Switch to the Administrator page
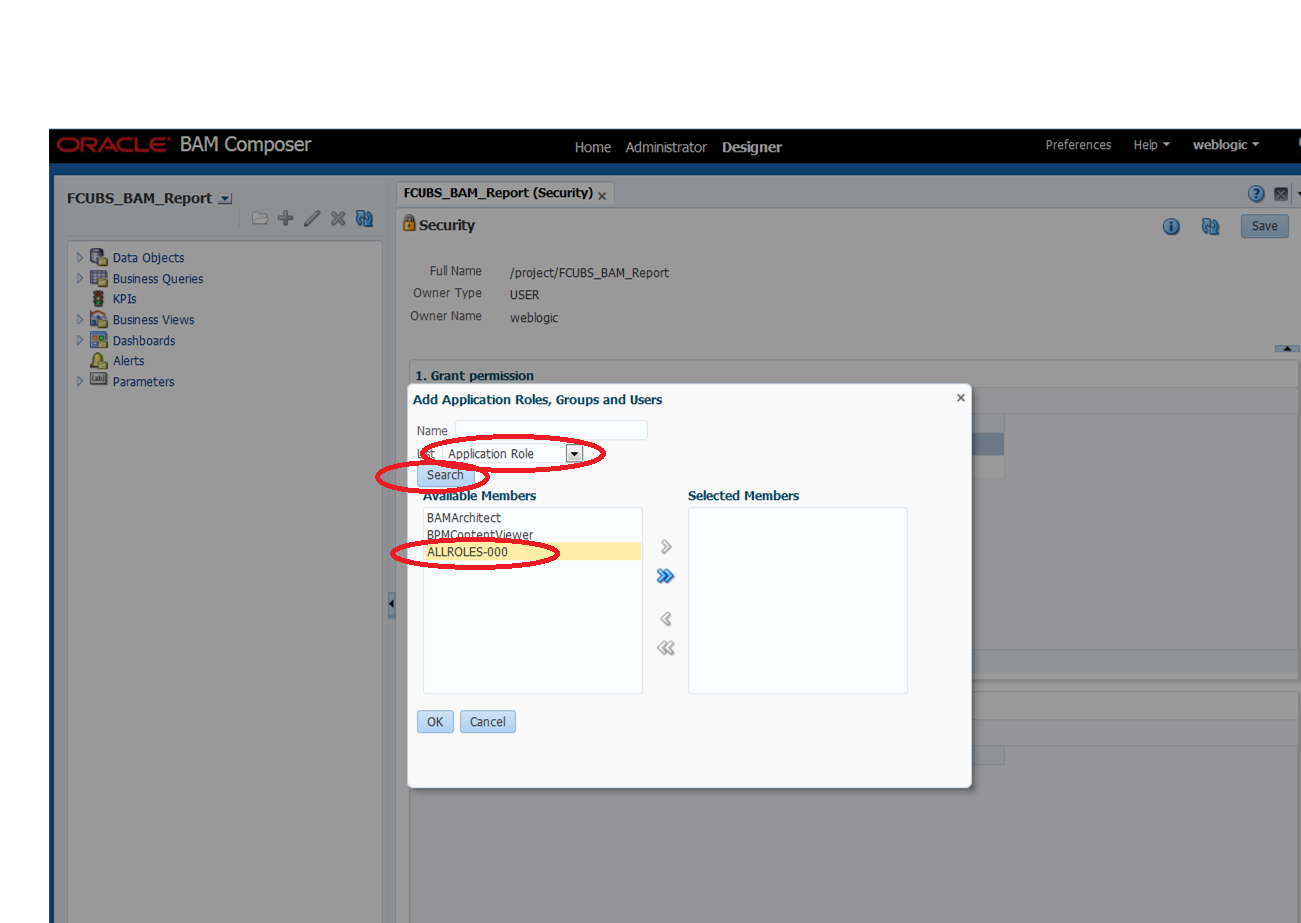Image resolution: width=1301 pixels, height=923 pixels. (x=666, y=147)
